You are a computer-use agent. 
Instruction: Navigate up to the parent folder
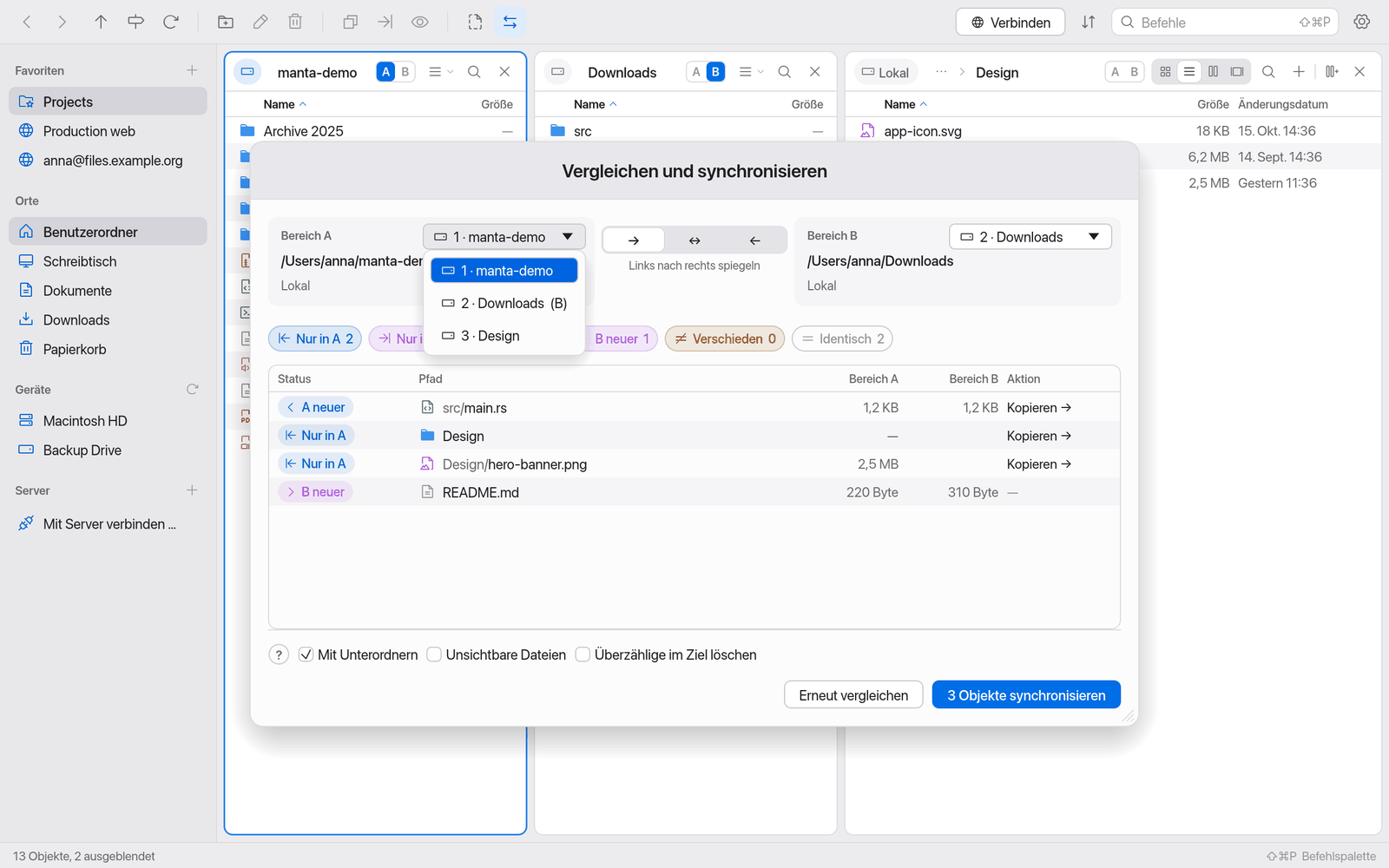(x=101, y=22)
